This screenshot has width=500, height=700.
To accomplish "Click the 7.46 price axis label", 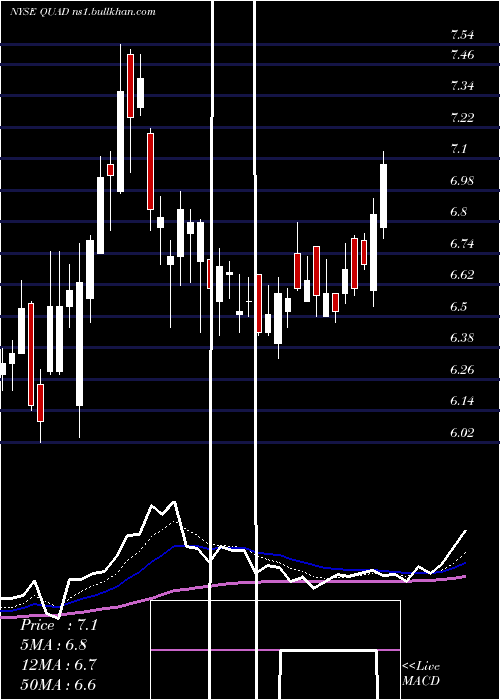I will pyautogui.click(x=462, y=55).
